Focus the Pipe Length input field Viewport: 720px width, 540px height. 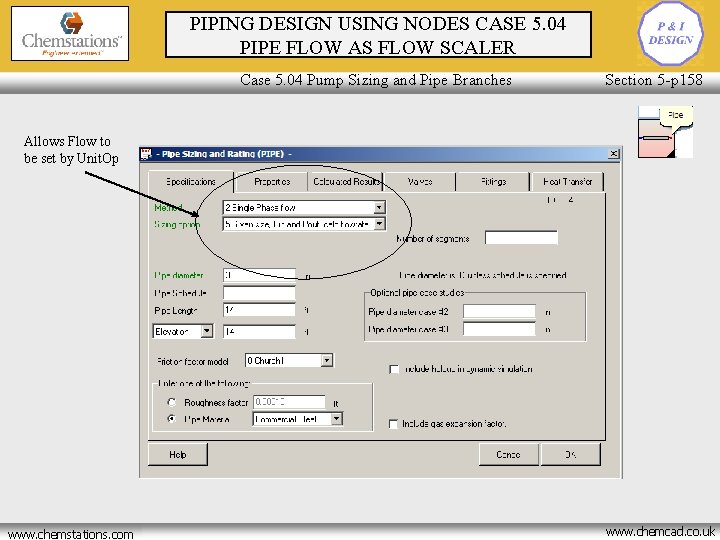click(x=259, y=310)
